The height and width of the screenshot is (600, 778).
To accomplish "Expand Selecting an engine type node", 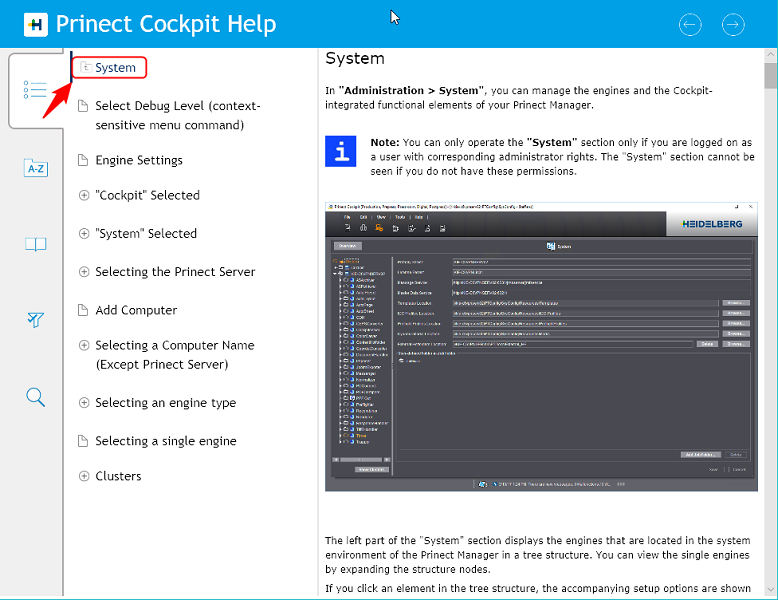I will [84, 403].
